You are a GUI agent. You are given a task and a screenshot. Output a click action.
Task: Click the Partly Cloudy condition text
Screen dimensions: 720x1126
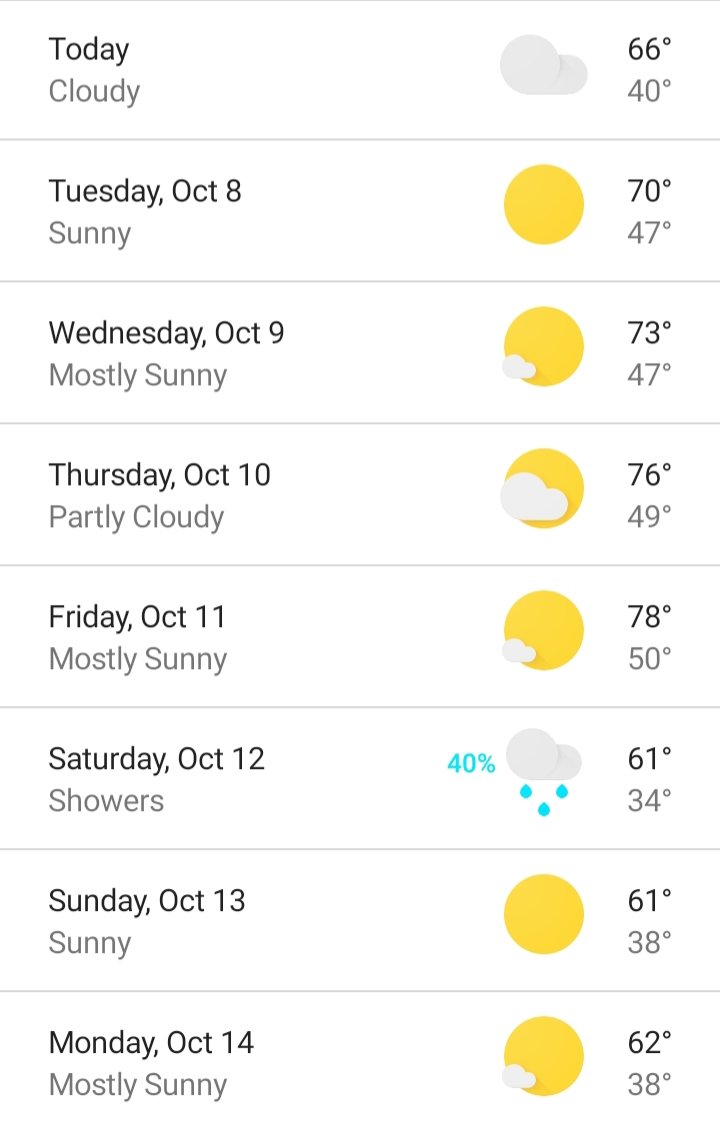(136, 518)
